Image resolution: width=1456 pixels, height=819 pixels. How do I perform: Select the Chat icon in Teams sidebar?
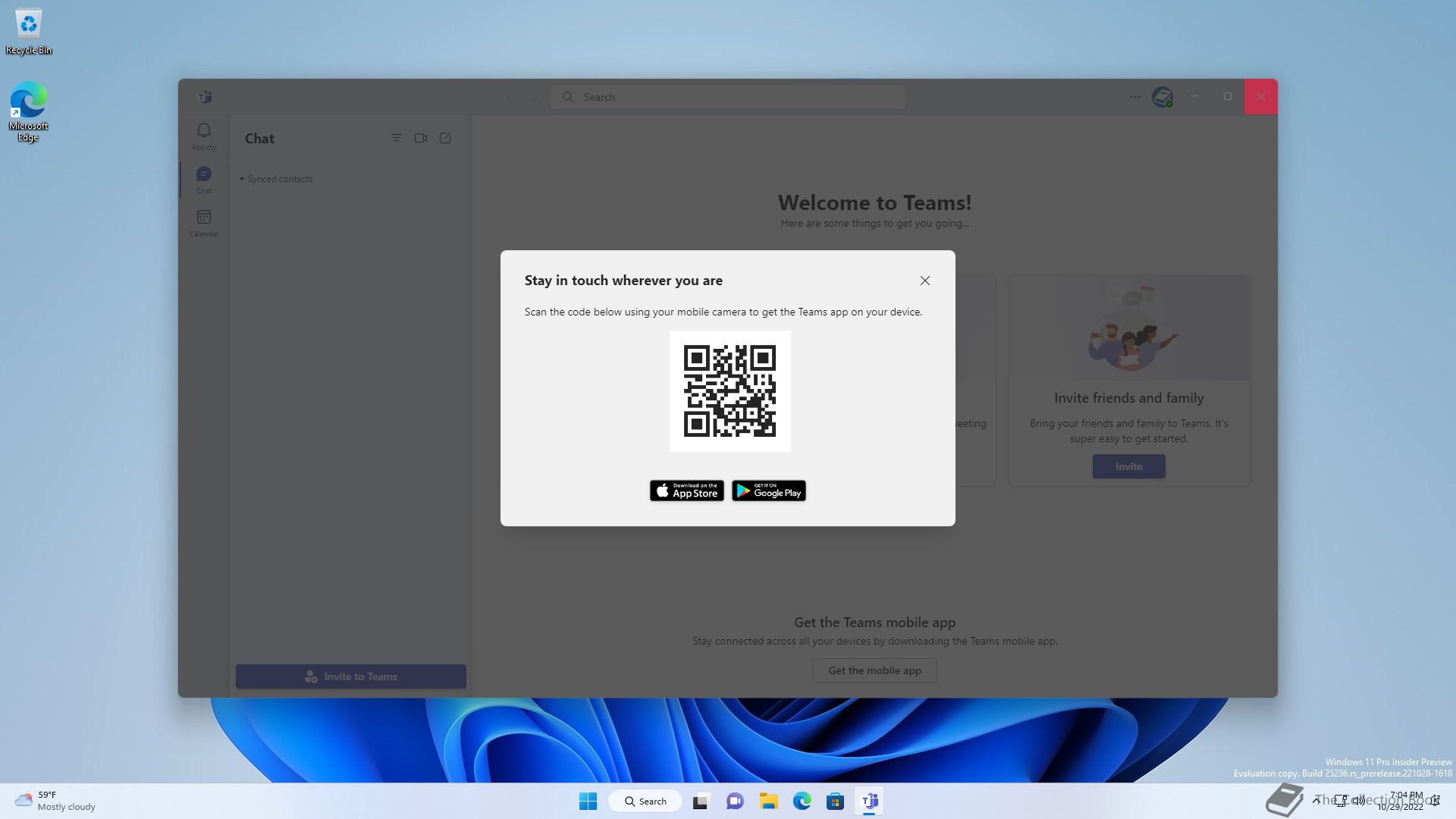click(203, 180)
